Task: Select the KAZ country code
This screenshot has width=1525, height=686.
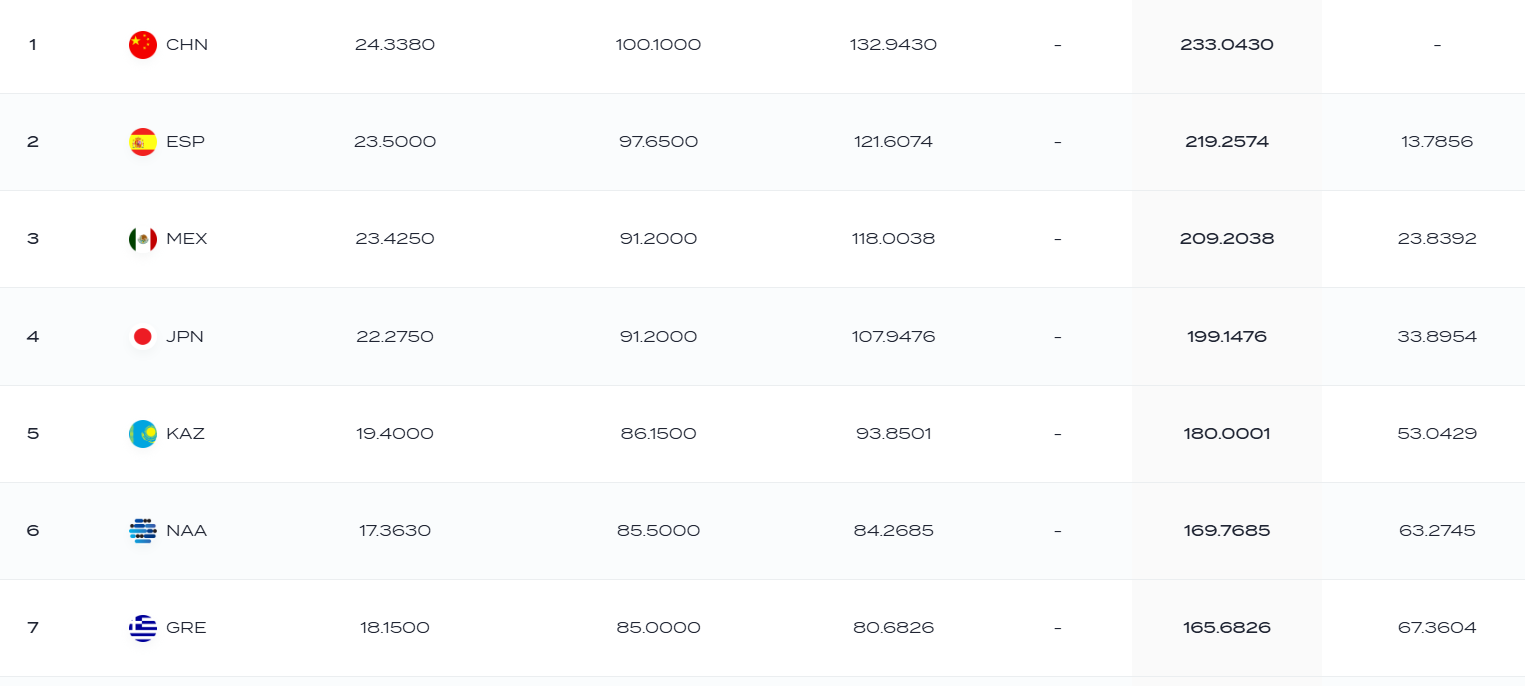Action: pyautogui.click(x=185, y=434)
